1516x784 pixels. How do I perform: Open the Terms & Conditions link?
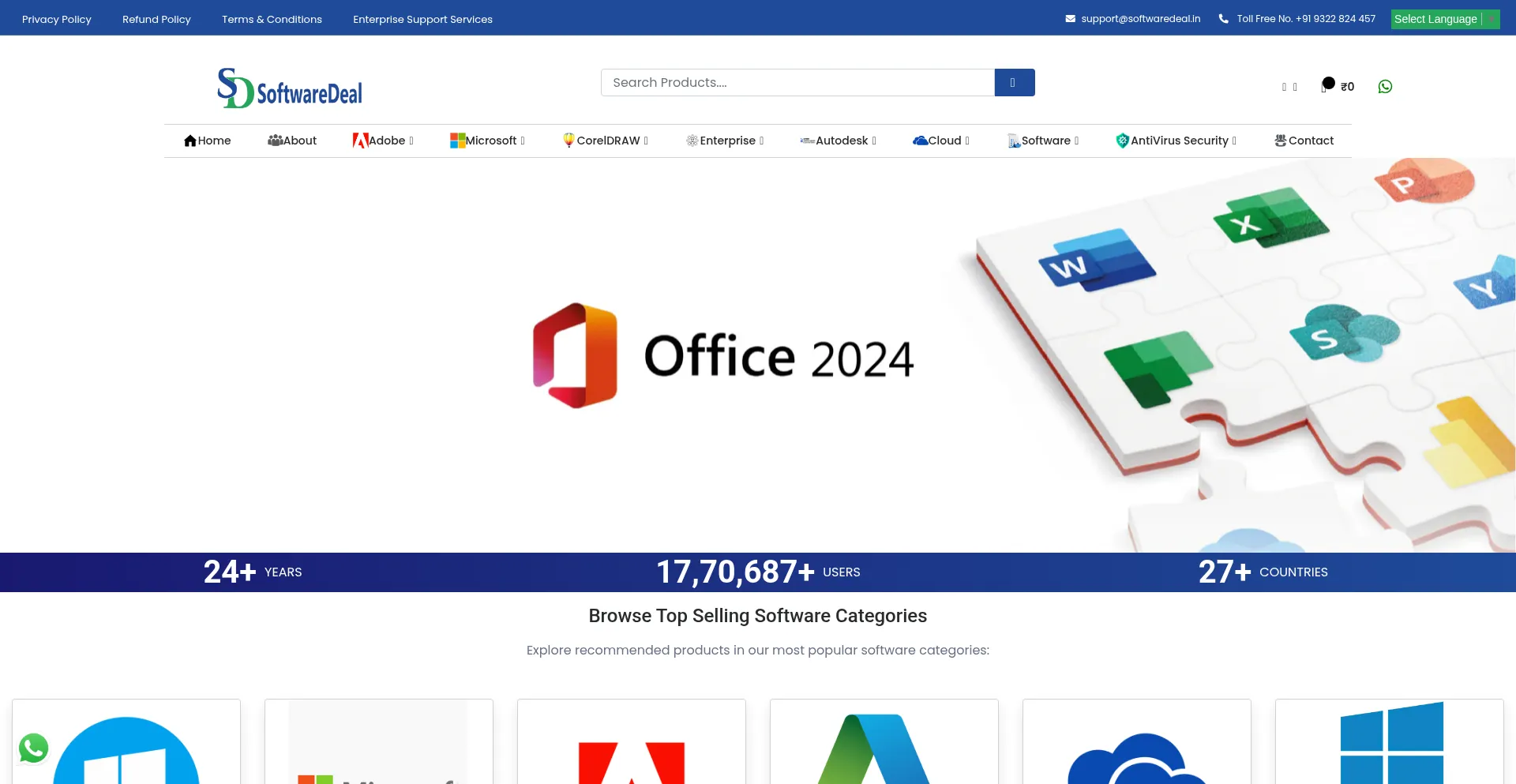[272, 19]
